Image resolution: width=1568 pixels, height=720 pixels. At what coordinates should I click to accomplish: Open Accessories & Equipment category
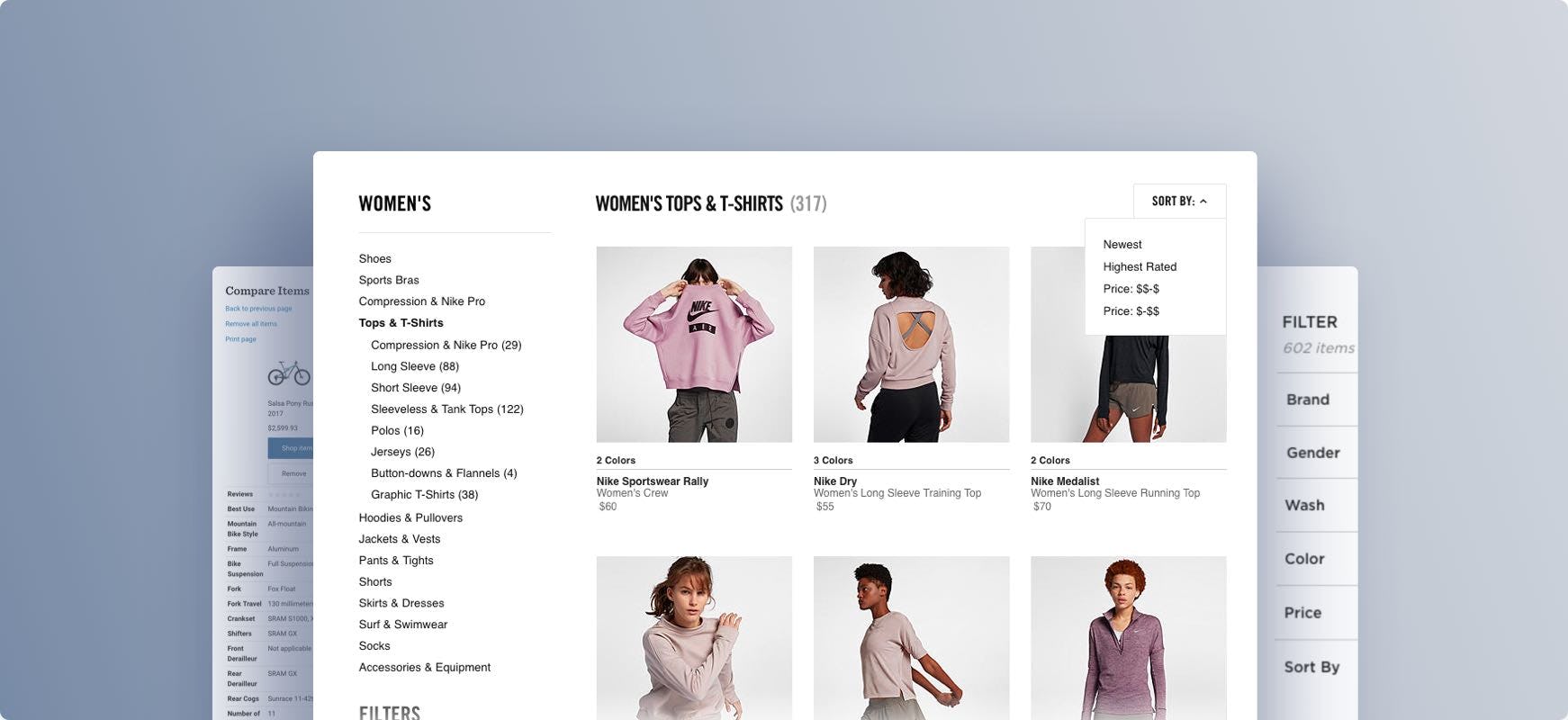[424, 668]
